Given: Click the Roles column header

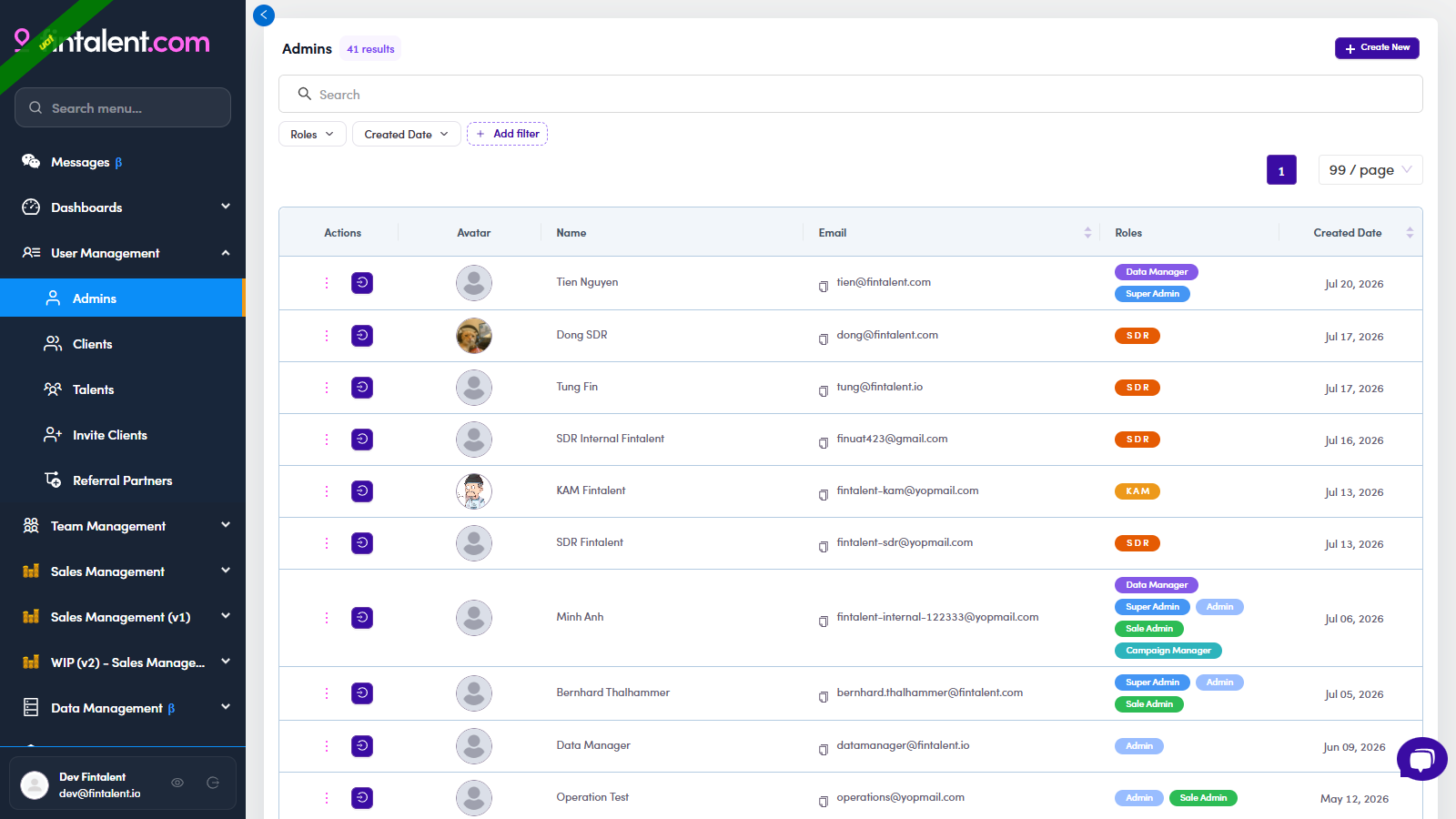Looking at the screenshot, I should click(x=1128, y=233).
